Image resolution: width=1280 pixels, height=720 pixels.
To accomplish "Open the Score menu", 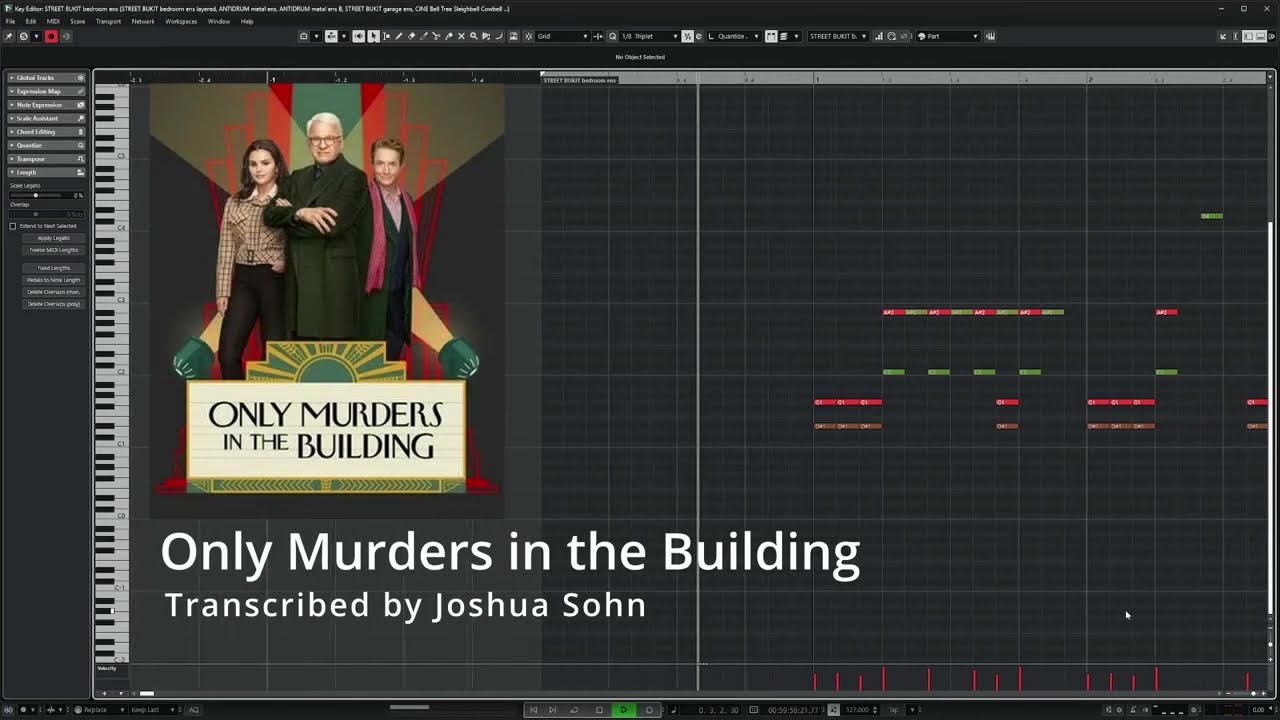I will [77, 21].
